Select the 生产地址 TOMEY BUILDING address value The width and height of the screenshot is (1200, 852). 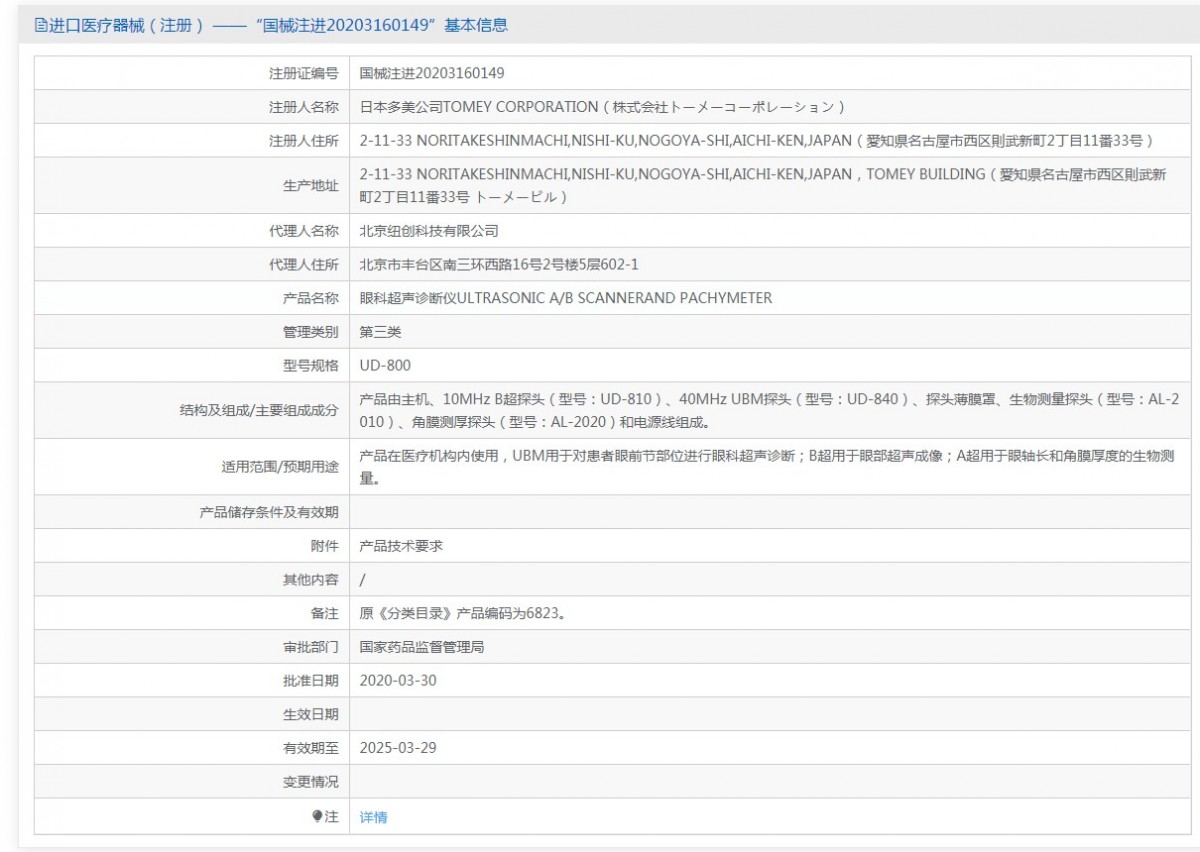[763, 185]
